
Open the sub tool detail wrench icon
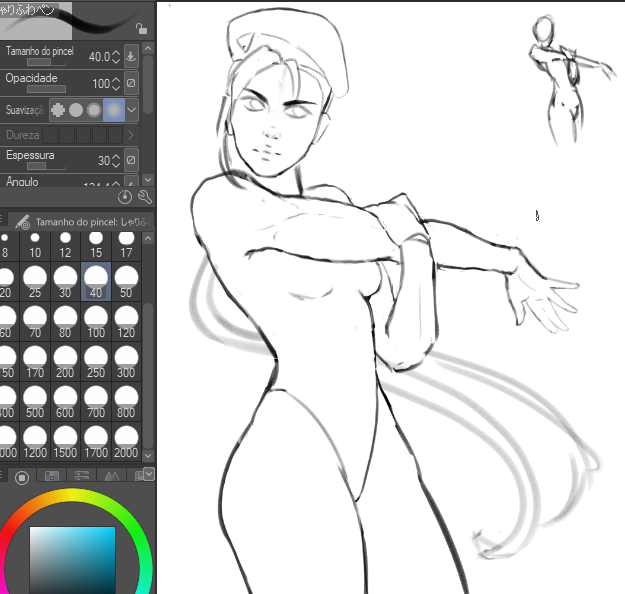click(145, 197)
